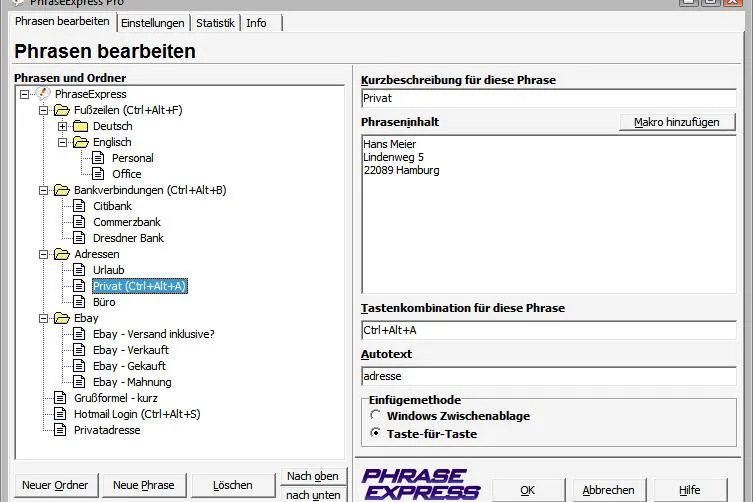Click the Neuer Ordner button
This screenshot has height=502, width=753.
55,485
